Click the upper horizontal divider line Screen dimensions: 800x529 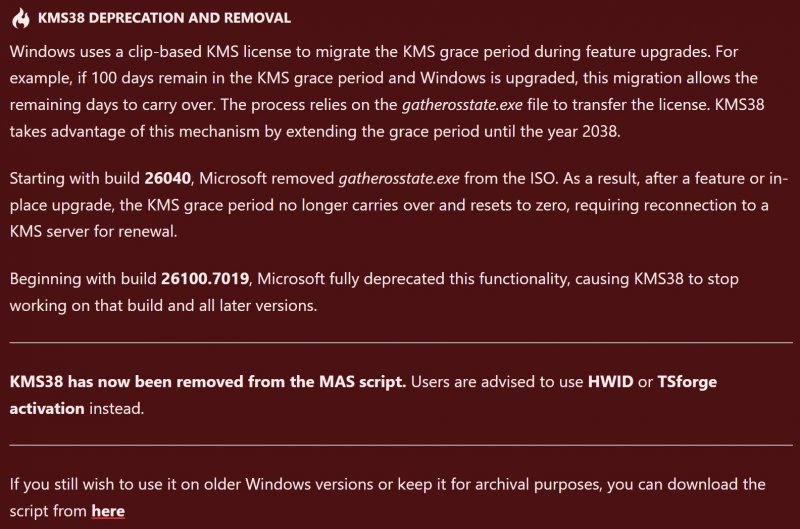(x=400, y=344)
